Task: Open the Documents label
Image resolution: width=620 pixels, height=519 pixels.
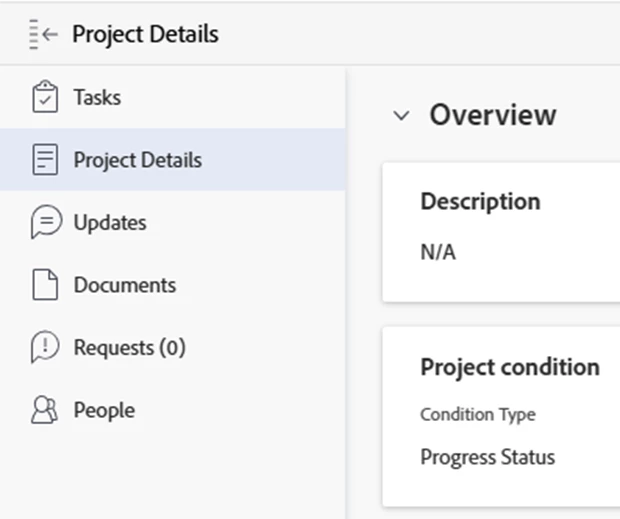Action: (124, 285)
